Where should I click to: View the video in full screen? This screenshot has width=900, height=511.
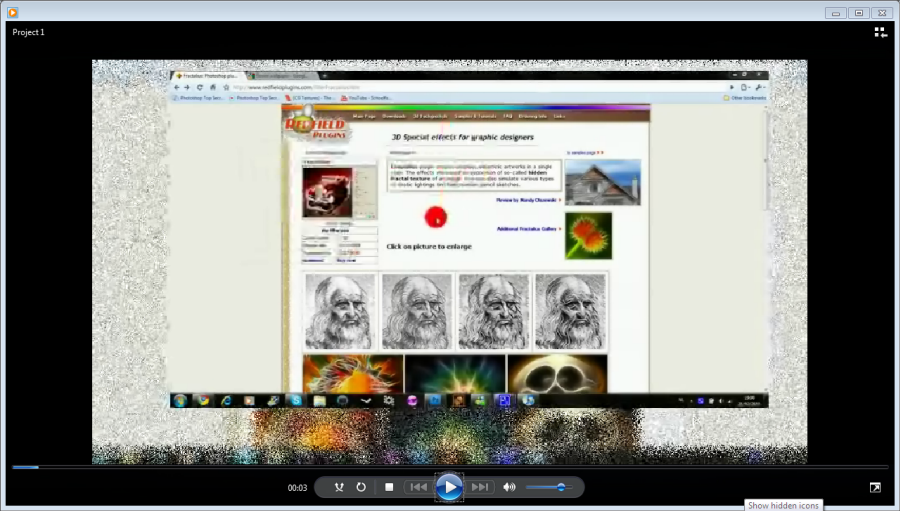[875, 487]
